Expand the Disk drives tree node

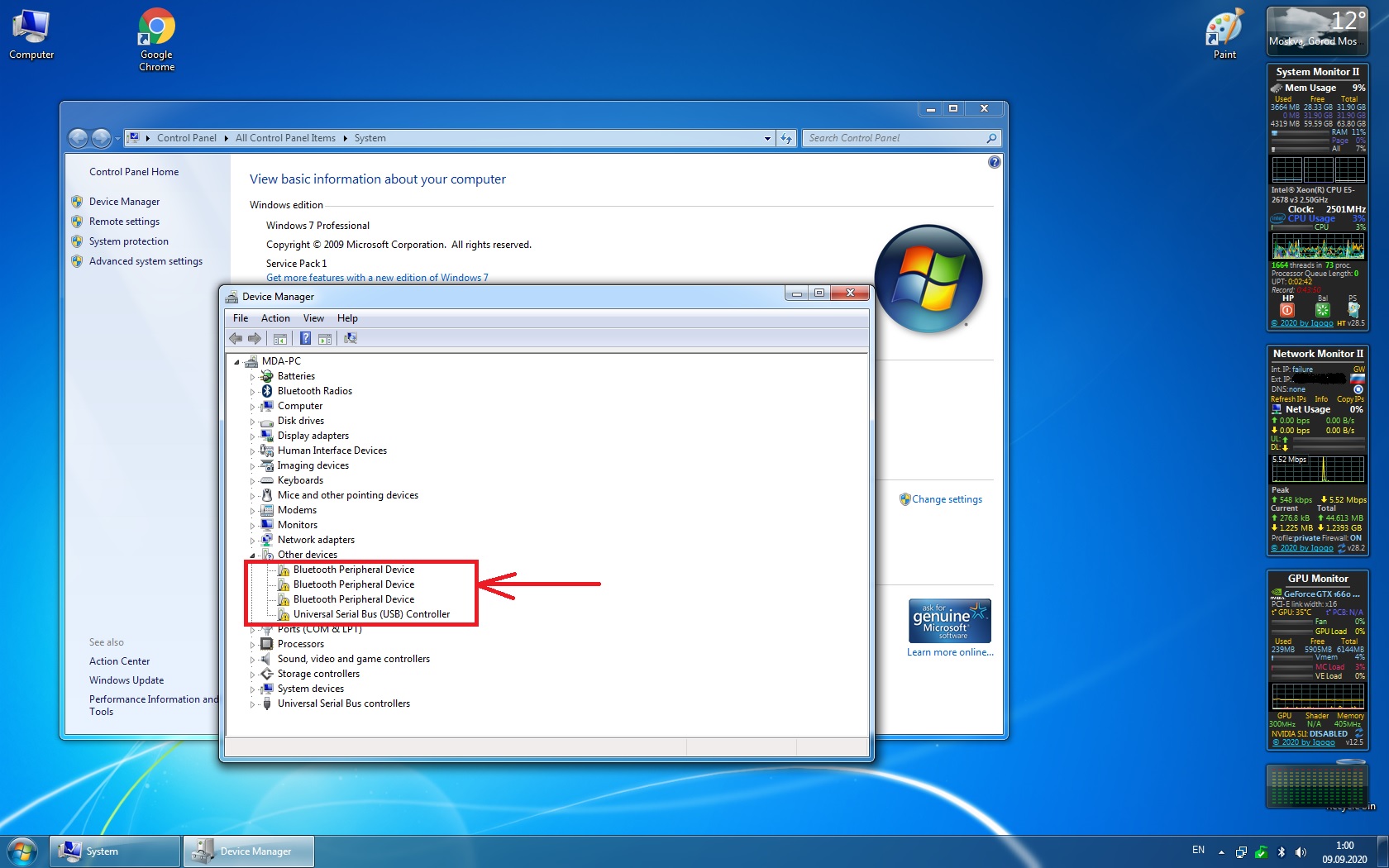pyautogui.click(x=253, y=422)
